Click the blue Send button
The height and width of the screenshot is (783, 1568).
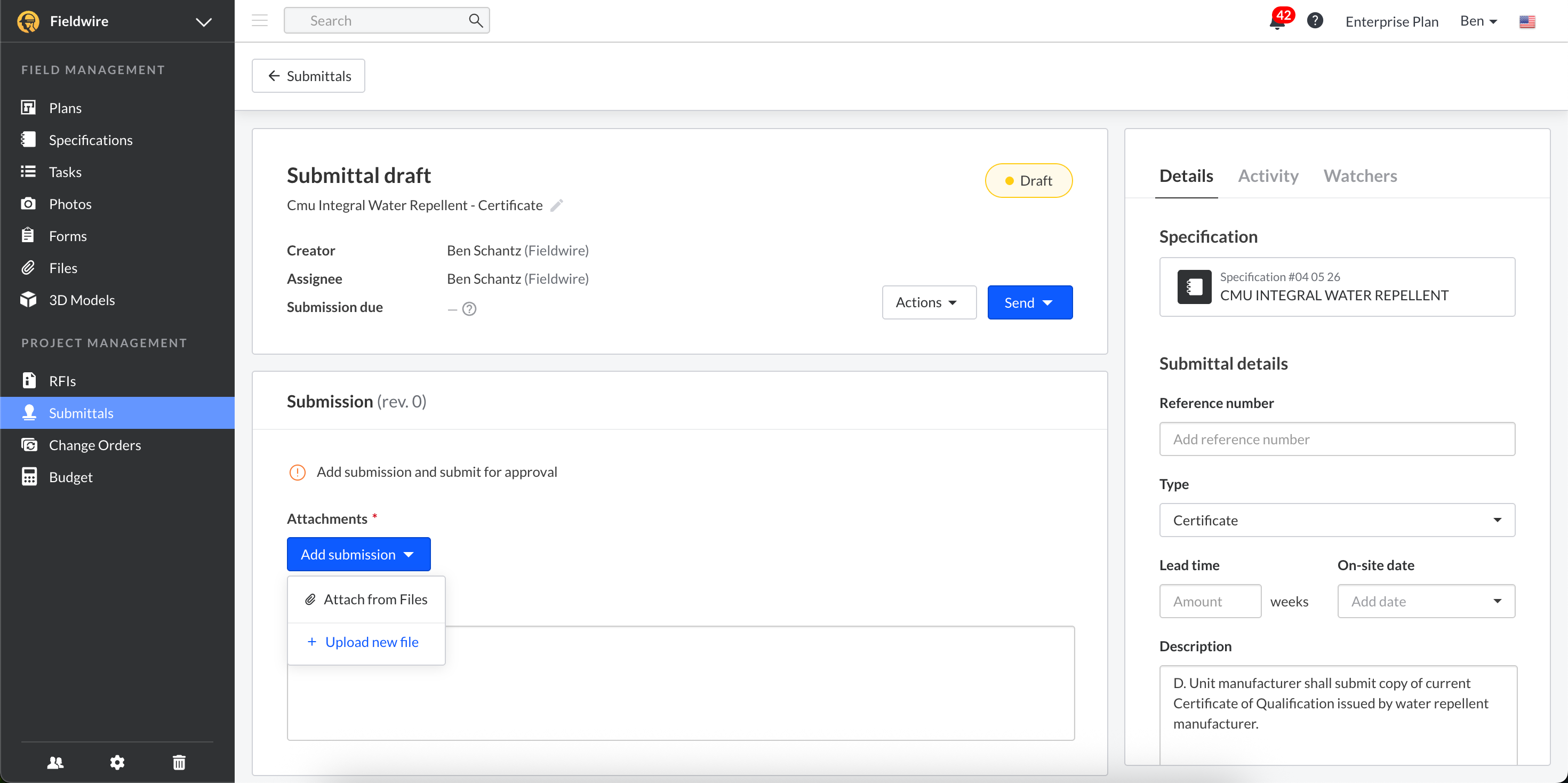pos(1029,302)
